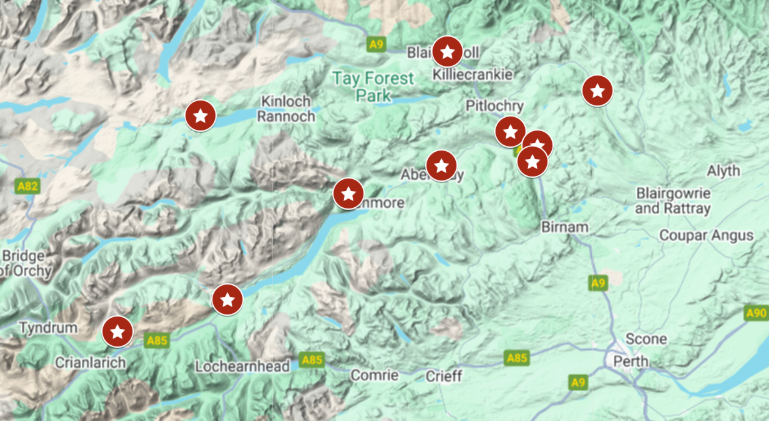Screen dimensions: 769x421
Task: Click the A82 road shield
Action: pyautogui.click(x=27, y=186)
